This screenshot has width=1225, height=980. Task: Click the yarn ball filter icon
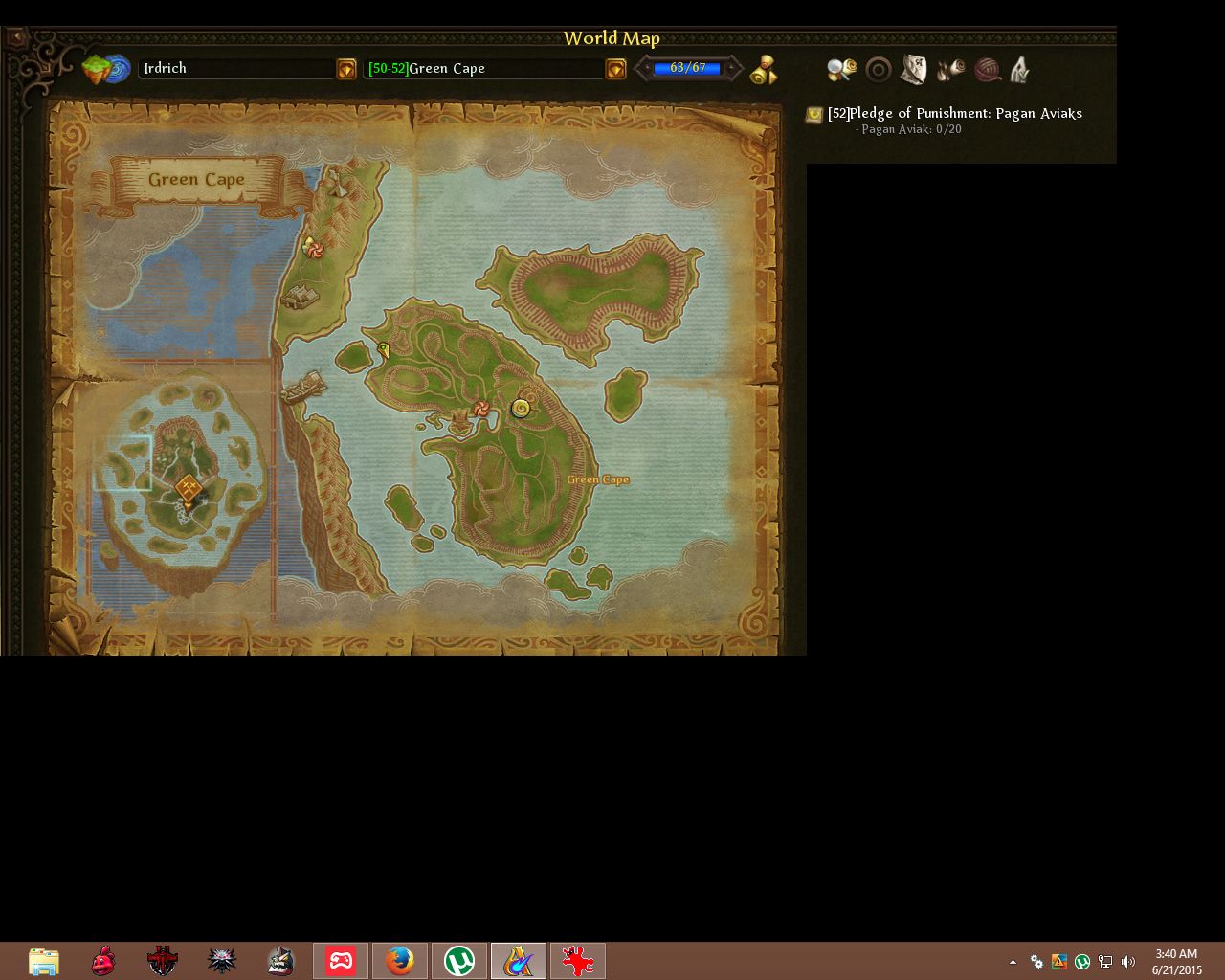click(987, 70)
